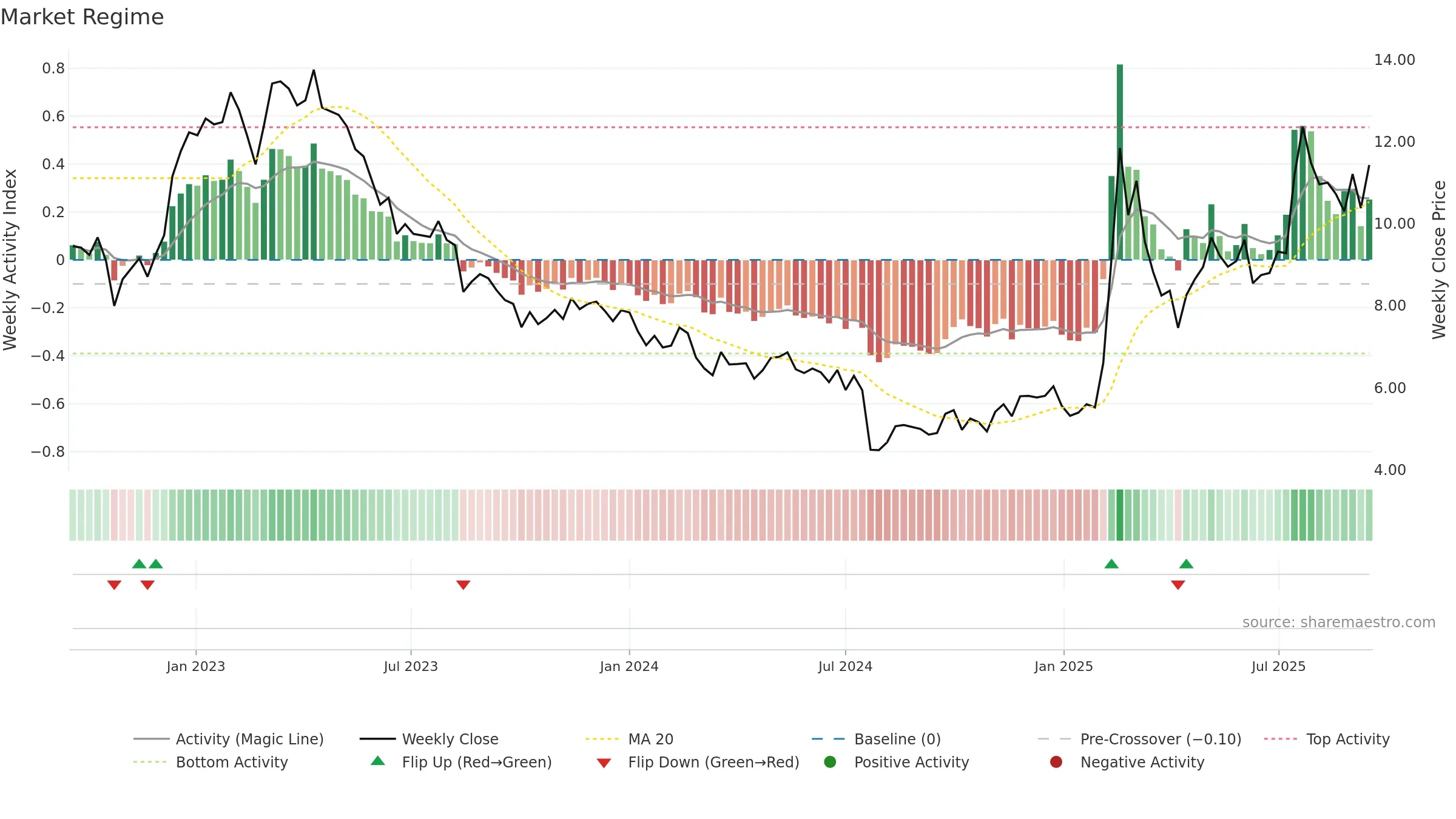Screen dimensions: 1456x819
Task: Click the green Flip Up triangle in legend
Action: point(378,761)
